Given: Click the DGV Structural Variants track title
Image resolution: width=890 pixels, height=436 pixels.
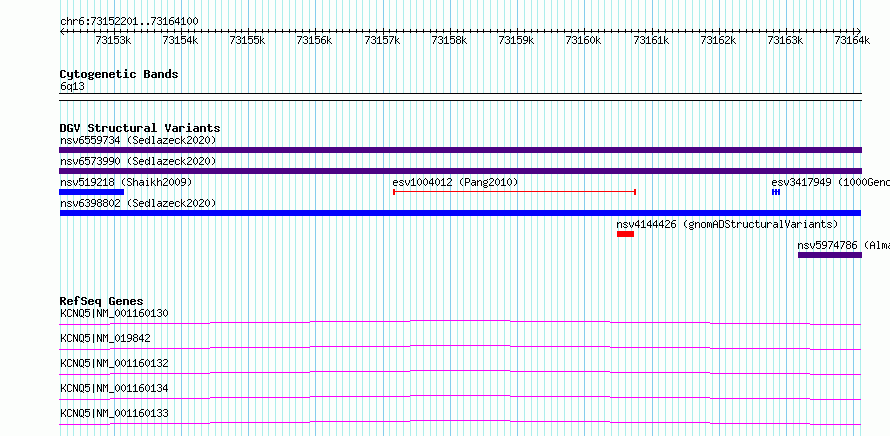Looking at the screenshot, I should click(x=140, y=128).
